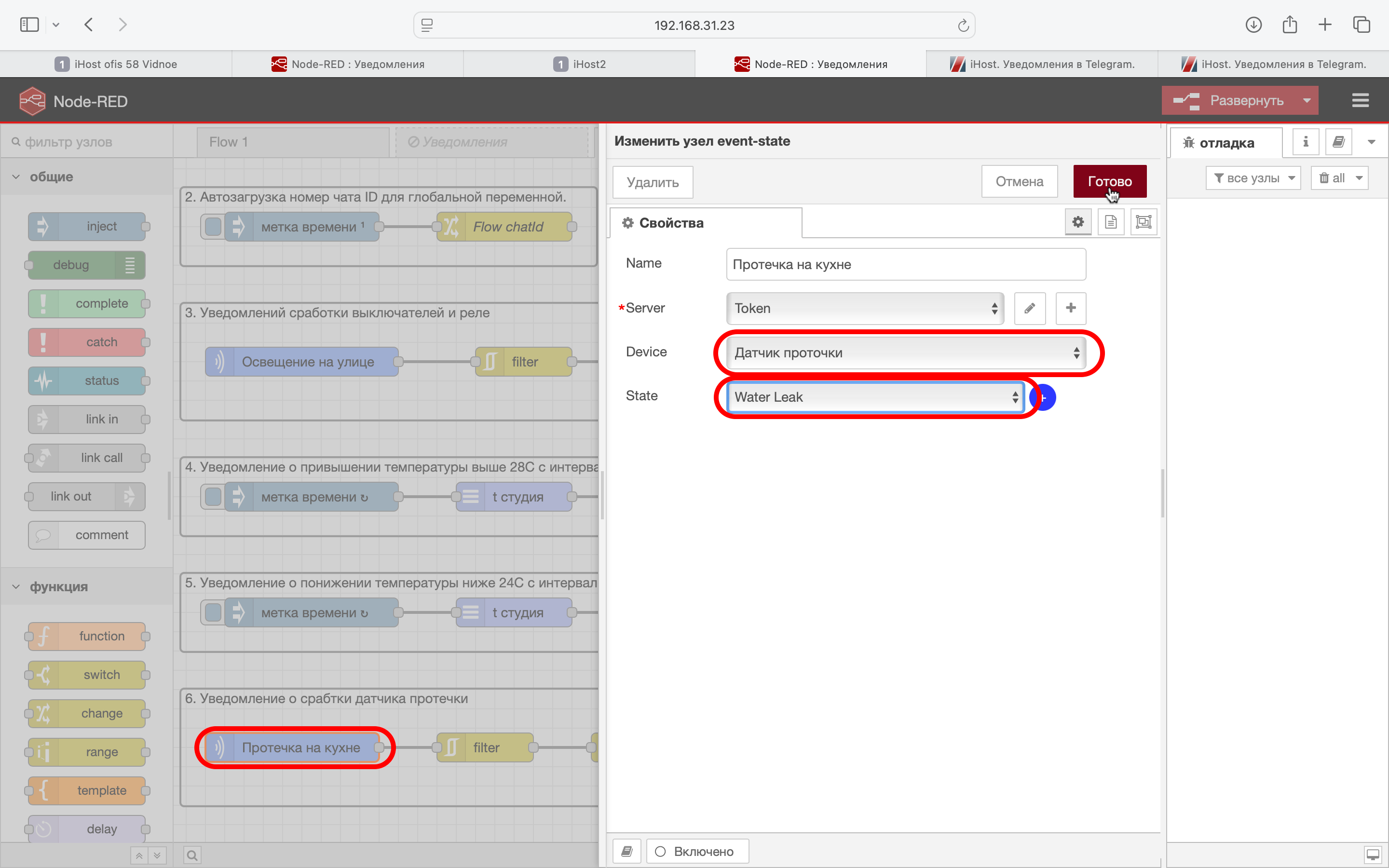1389x868 pixels.
Task: Click the search flows magnifier icon
Action: [x=192, y=855]
